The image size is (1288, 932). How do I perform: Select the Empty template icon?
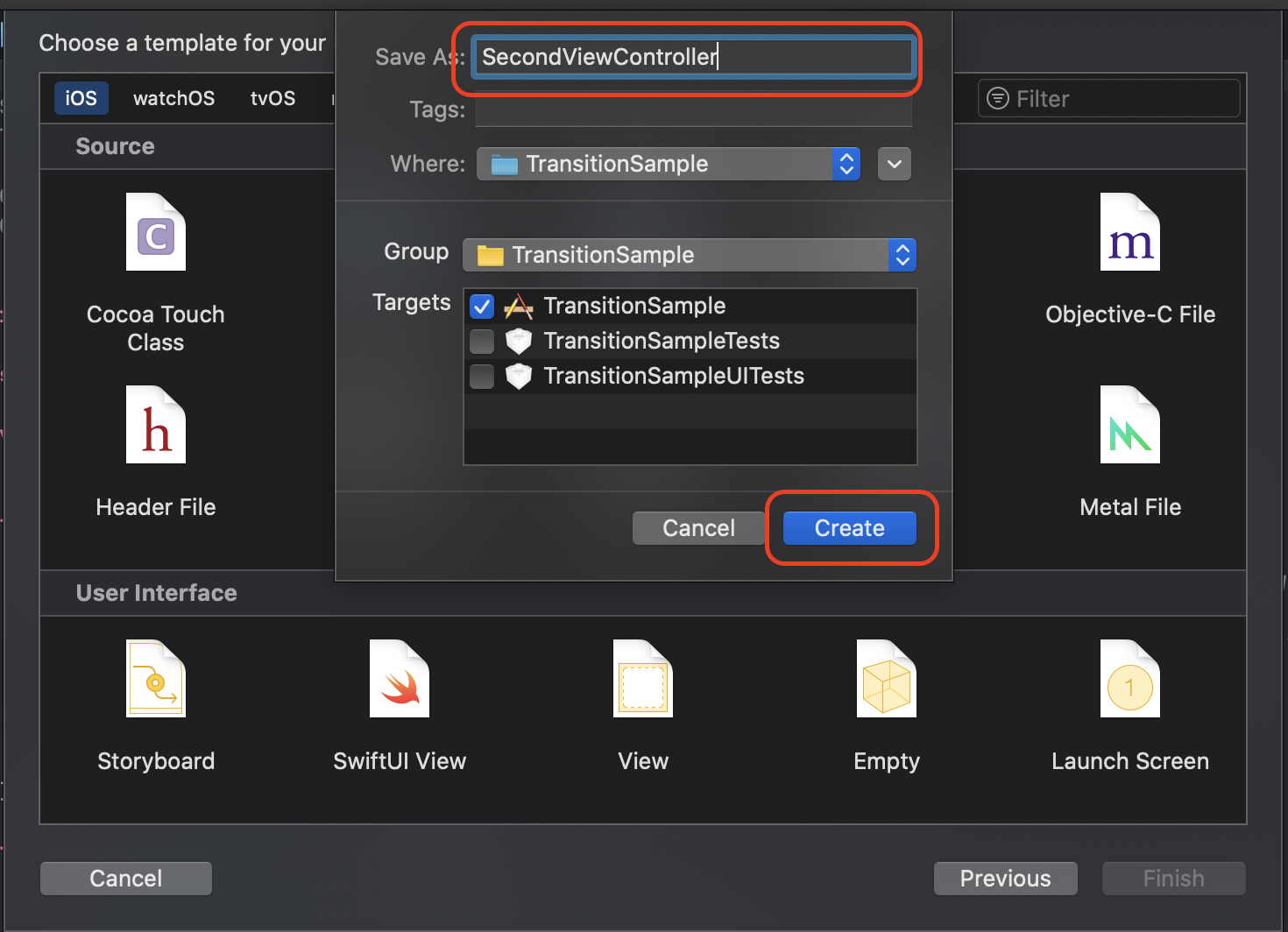887,679
